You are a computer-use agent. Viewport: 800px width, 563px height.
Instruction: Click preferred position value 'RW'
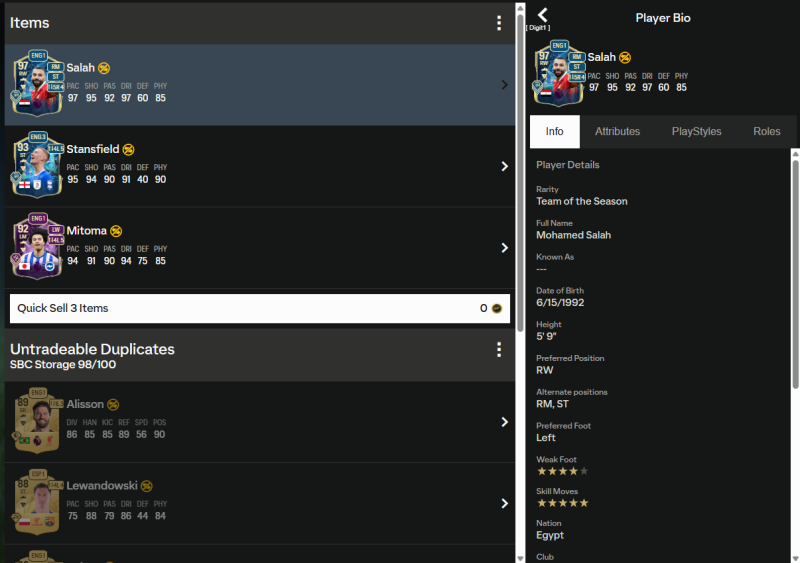tap(544, 370)
